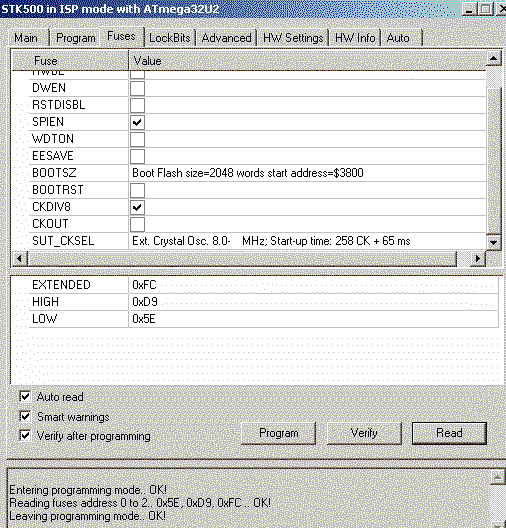506x528 pixels.
Task: Click the EXTENDED fuse byte label
Action: coord(61,285)
